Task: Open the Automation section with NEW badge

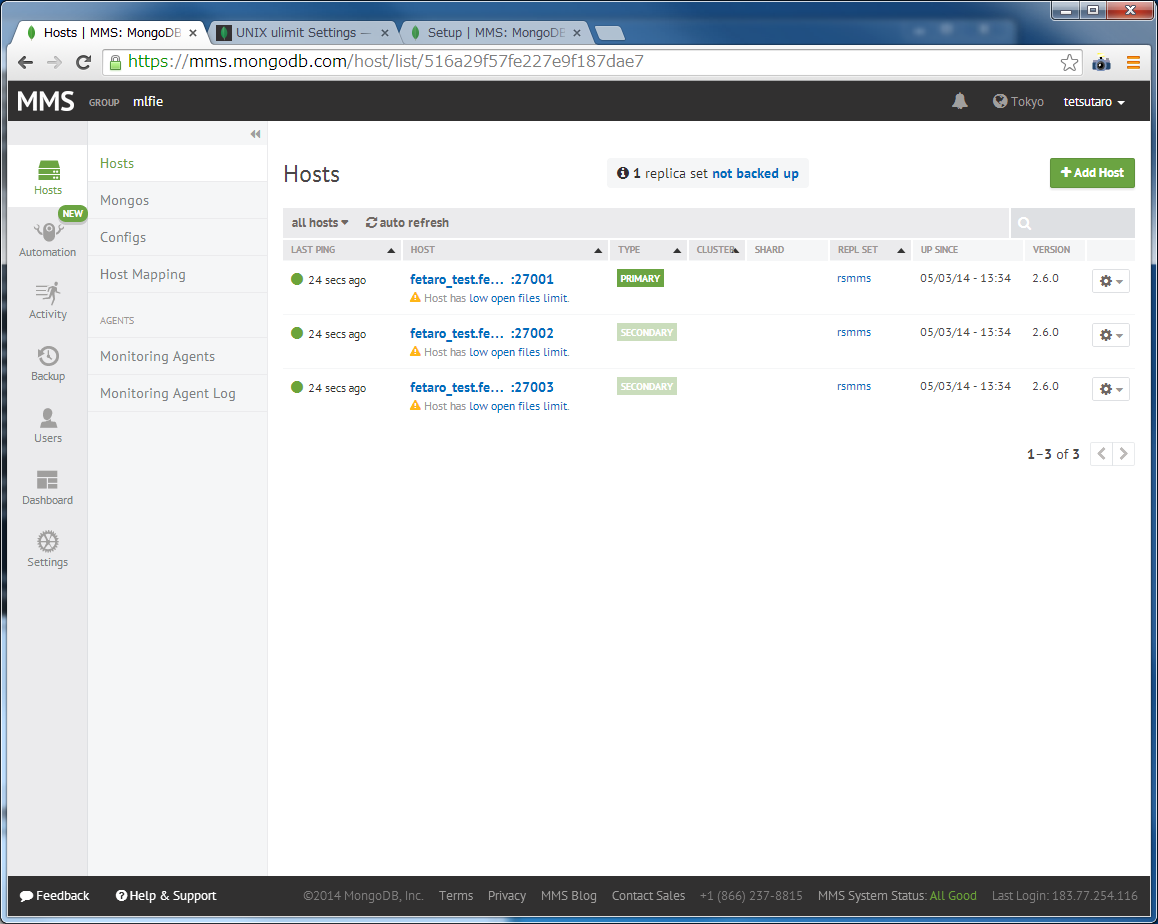Action: pyautogui.click(x=47, y=240)
